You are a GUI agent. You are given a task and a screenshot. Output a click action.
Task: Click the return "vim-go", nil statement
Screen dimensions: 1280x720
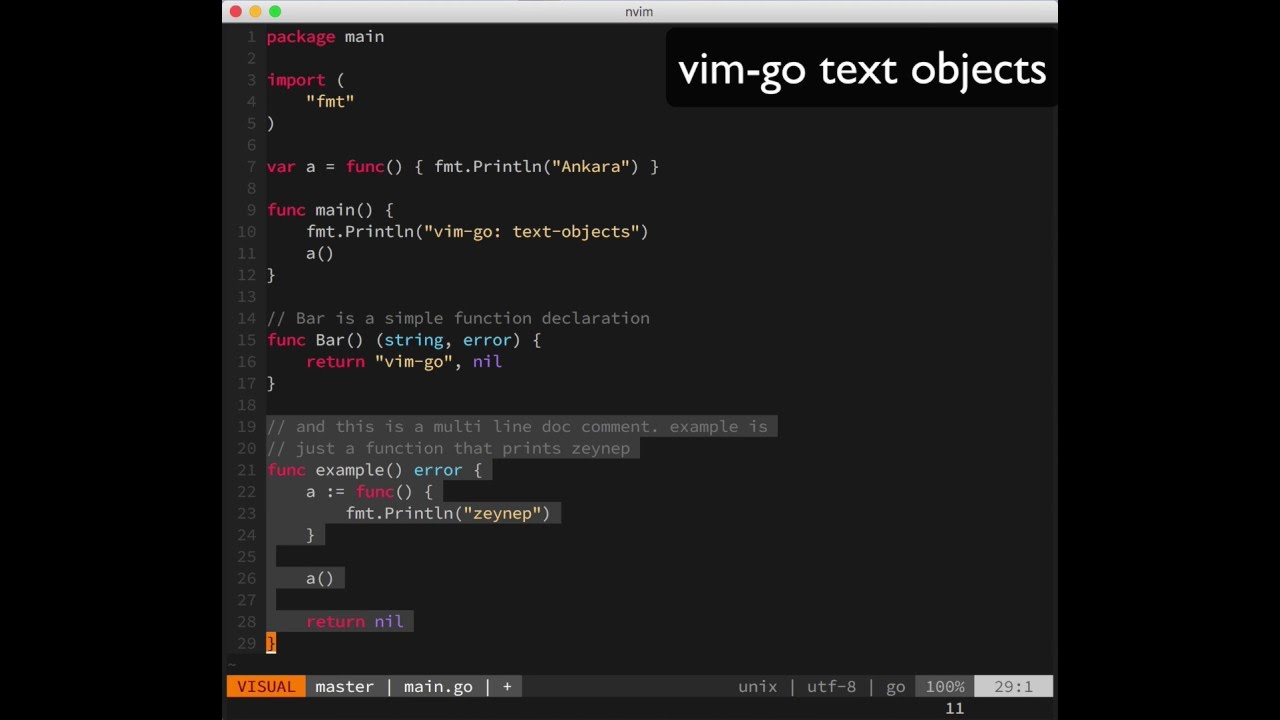[x=404, y=362]
